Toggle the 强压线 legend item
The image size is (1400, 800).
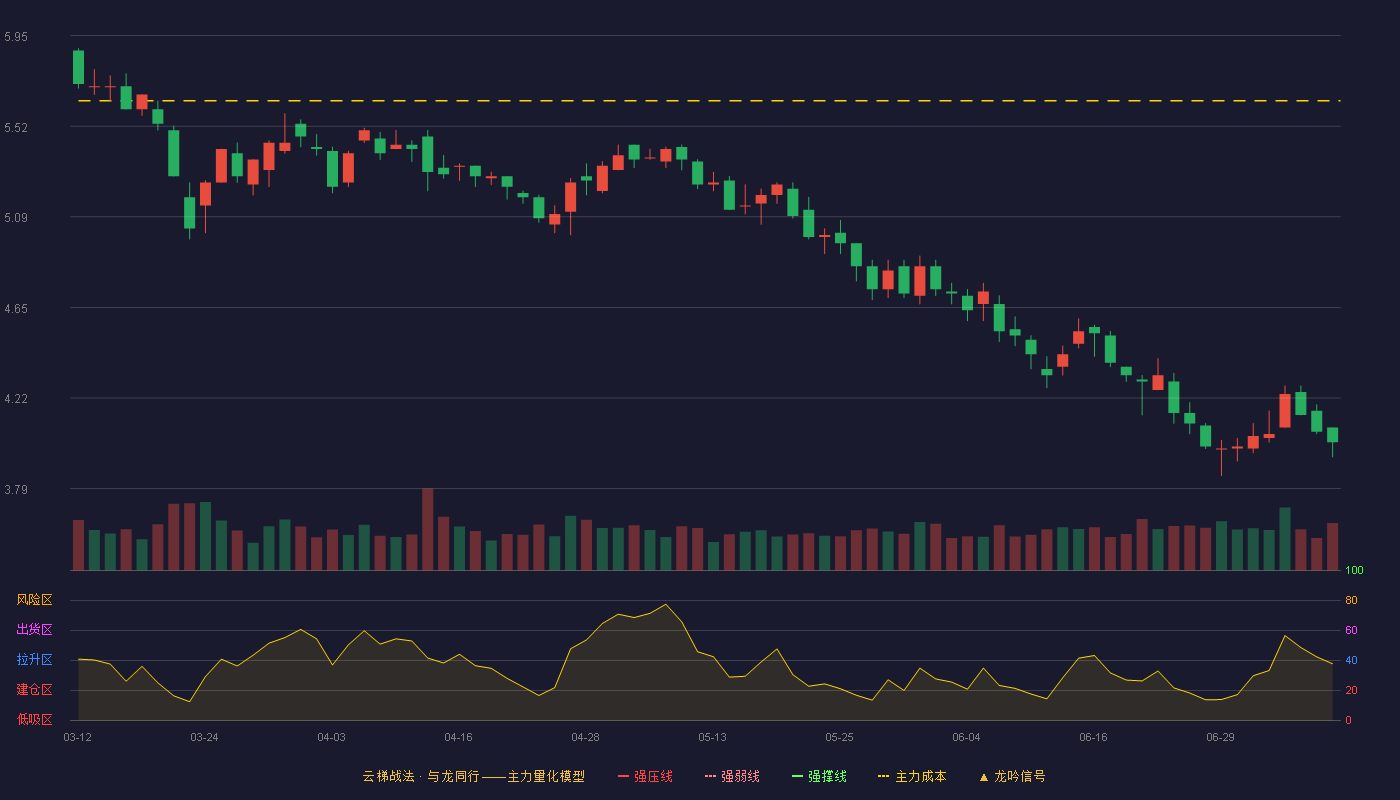645,776
